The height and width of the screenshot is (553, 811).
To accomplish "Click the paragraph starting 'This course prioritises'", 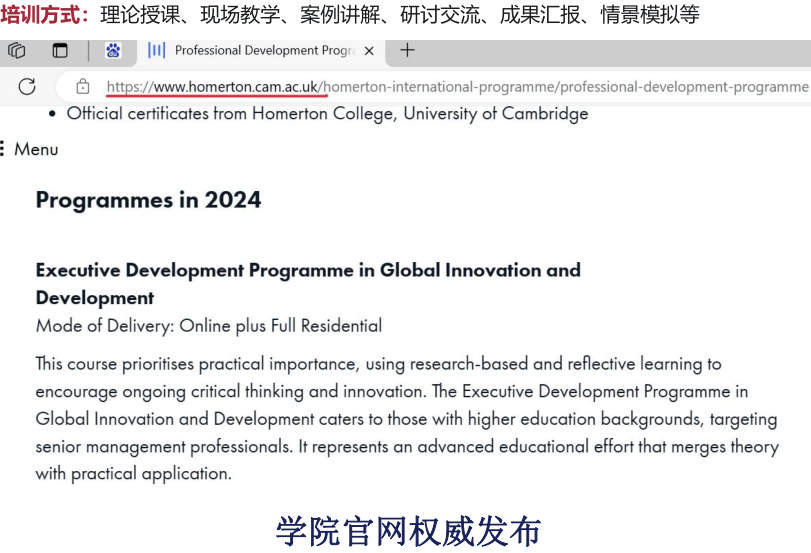I will pyautogui.click(x=407, y=419).
